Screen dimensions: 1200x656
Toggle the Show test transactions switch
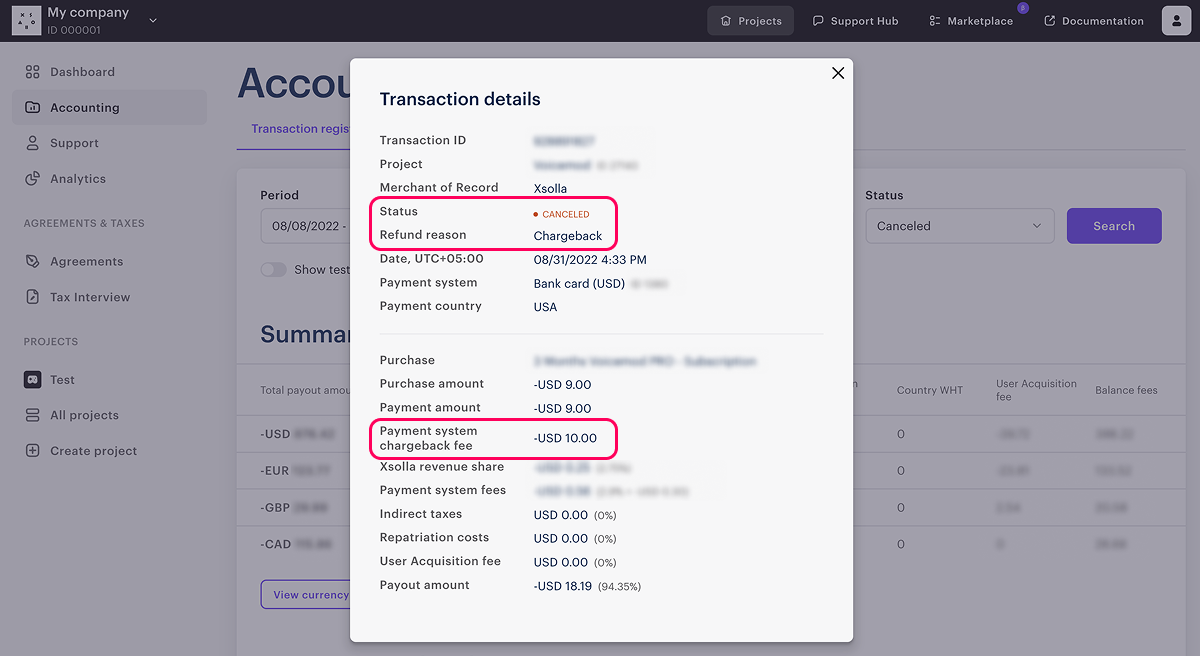(x=273, y=270)
